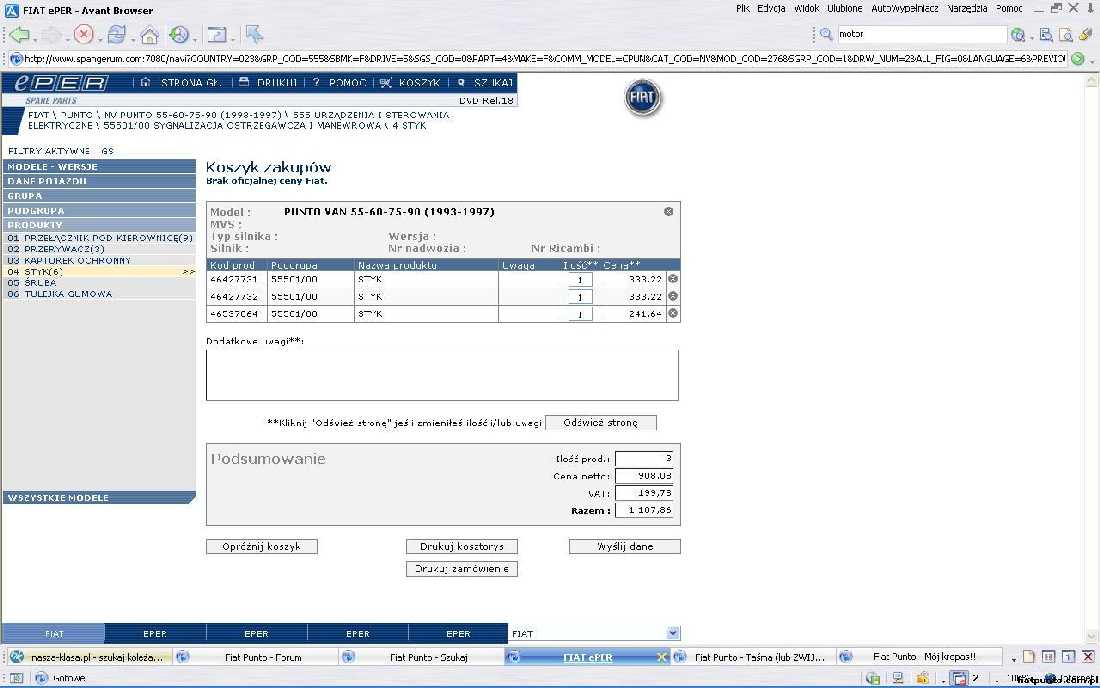Open the Ulubione menu
The width and height of the screenshot is (1100, 688).
(x=845, y=8)
